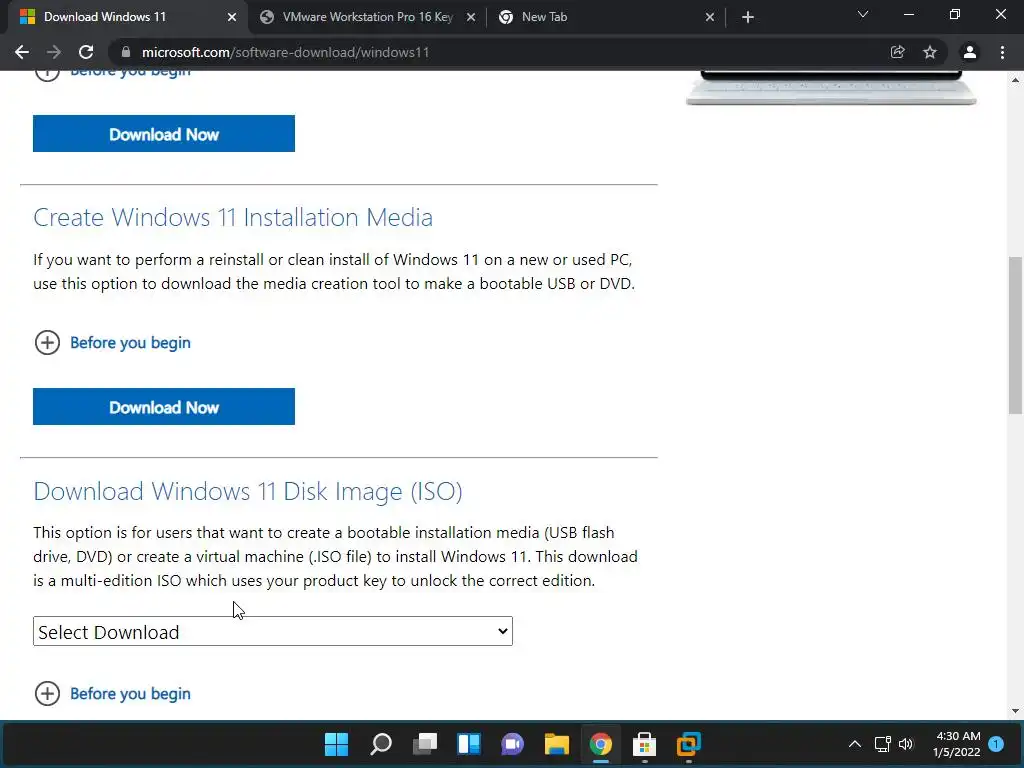Open Widgets from taskbar
Viewport: 1024px width, 768px height.
coord(469,744)
